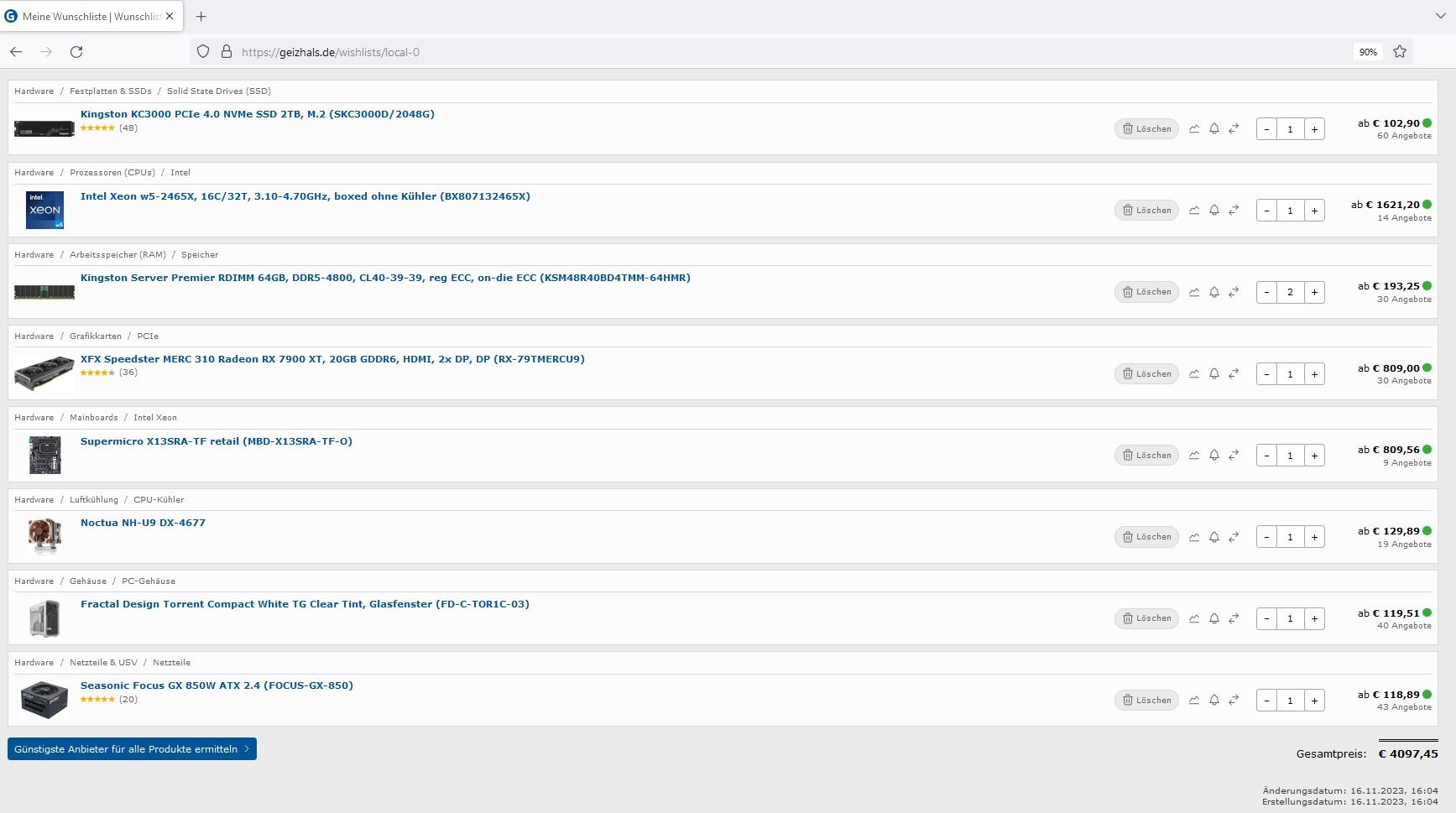Screen dimensions: 1456x813
Task: Click price ab € 1621,20 for Xeon
Action: [x=1386, y=205]
